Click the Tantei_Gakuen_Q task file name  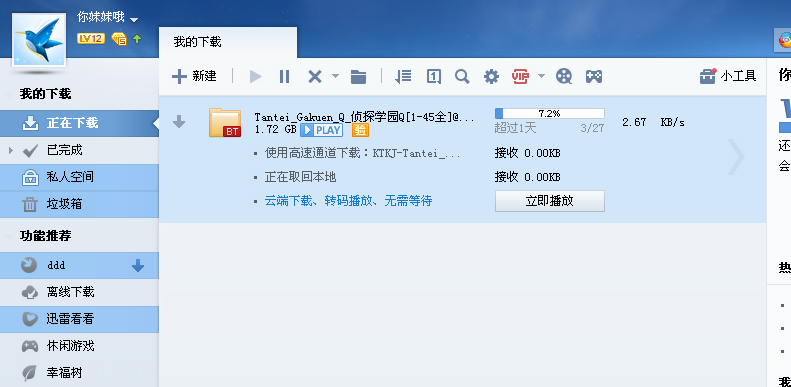click(365, 117)
